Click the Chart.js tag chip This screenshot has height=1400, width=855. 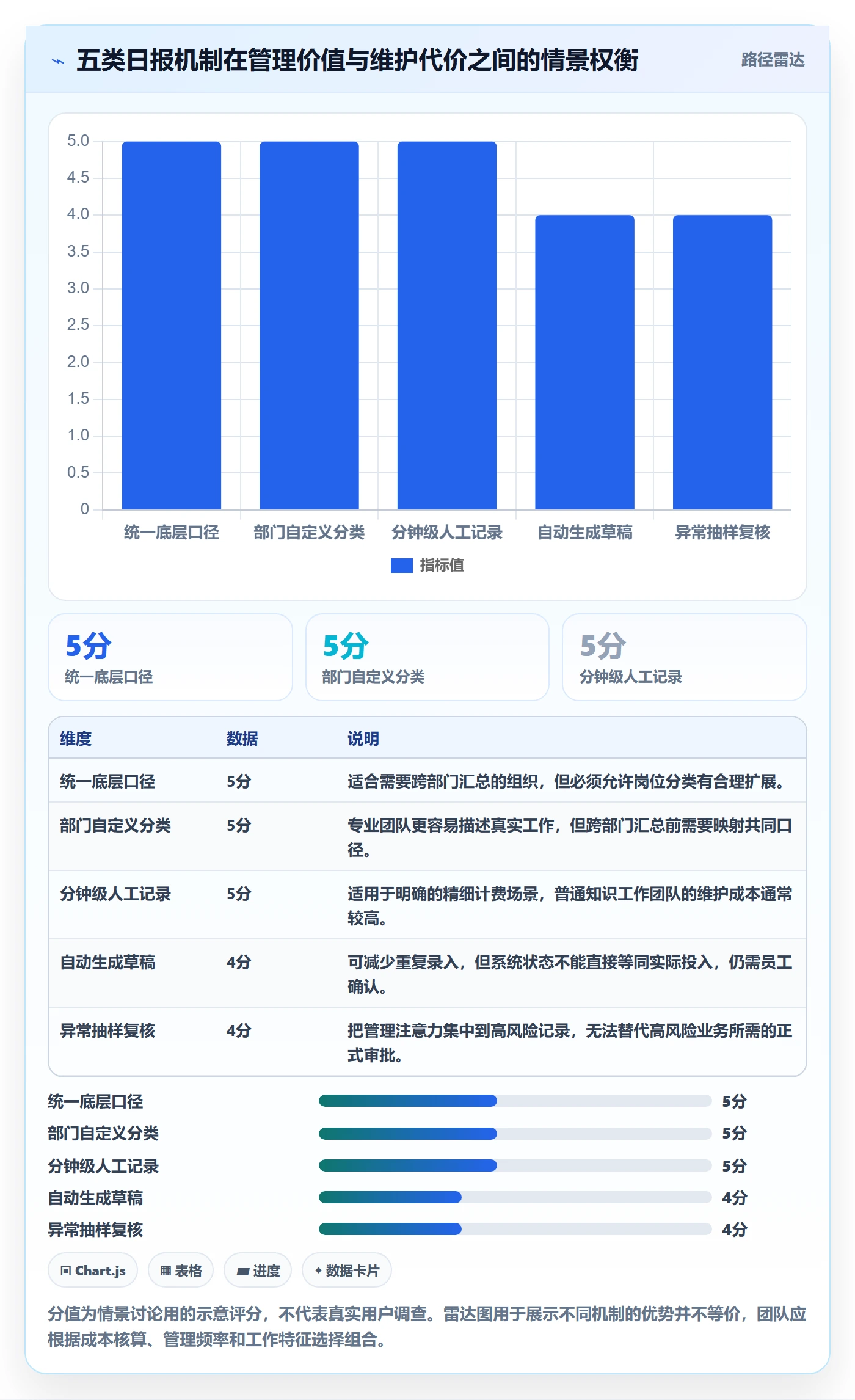pyautogui.click(x=93, y=1271)
